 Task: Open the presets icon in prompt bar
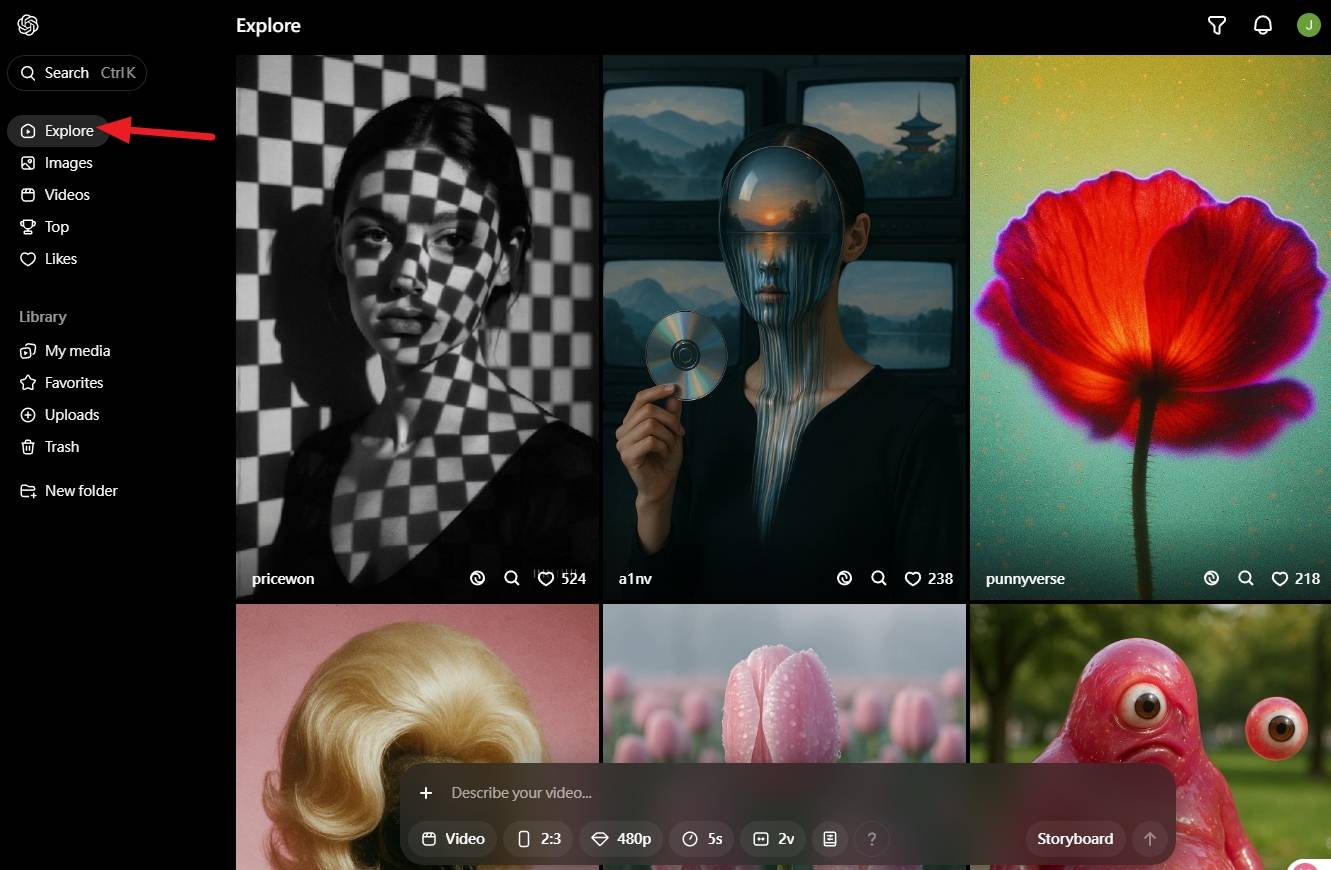click(x=830, y=839)
